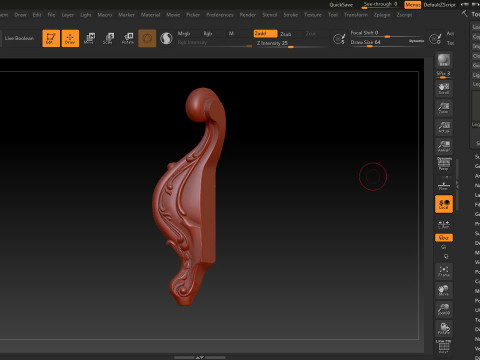Click the See-through slider

coord(380,5)
